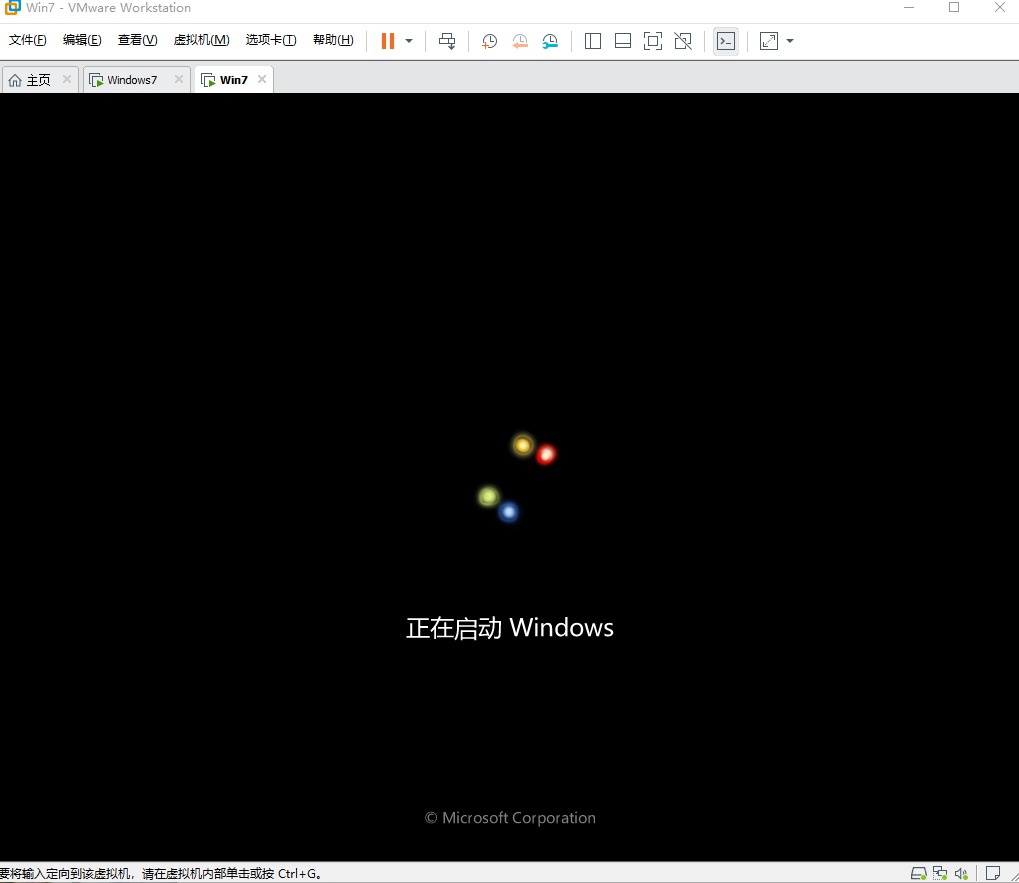Open the 文件(F) menu
Viewport: 1019px width, 883px height.
click(x=27, y=40)
